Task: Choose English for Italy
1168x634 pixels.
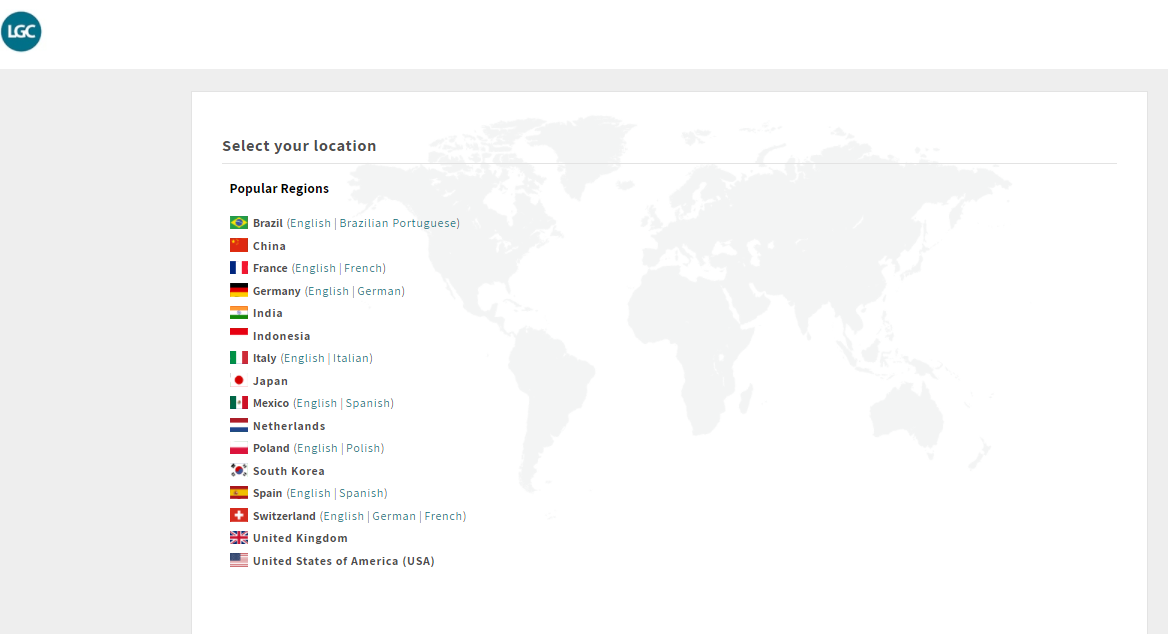Action: (304, 358)
